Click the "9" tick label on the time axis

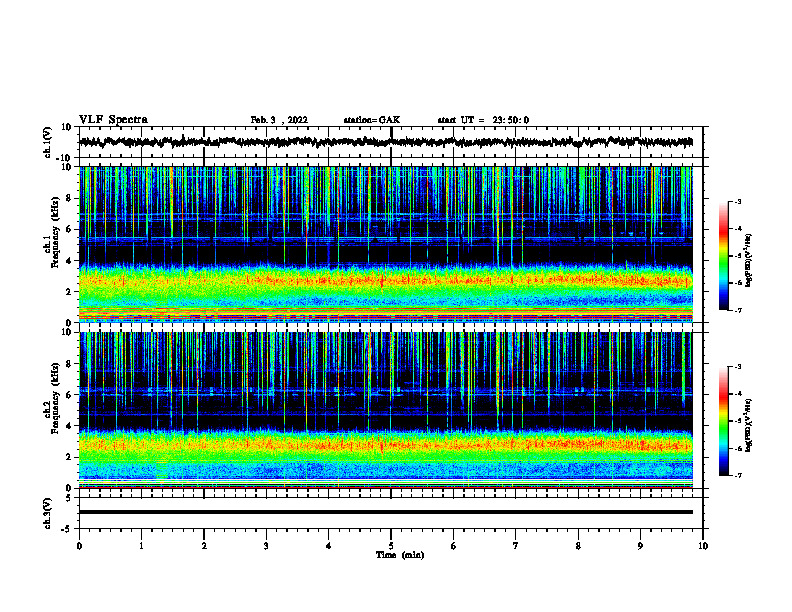pos(640,546)
